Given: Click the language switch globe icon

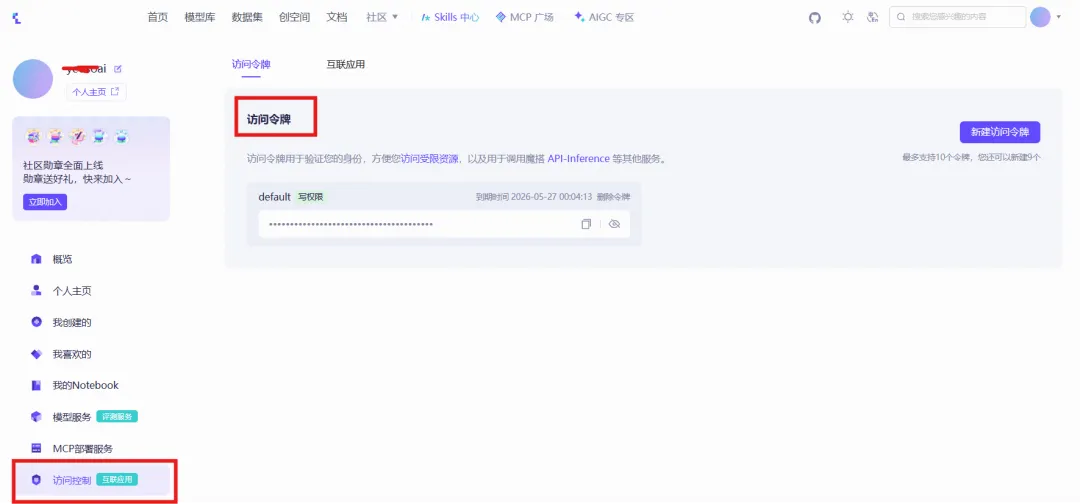Looking at the screenshot, I should pos(873,17).
